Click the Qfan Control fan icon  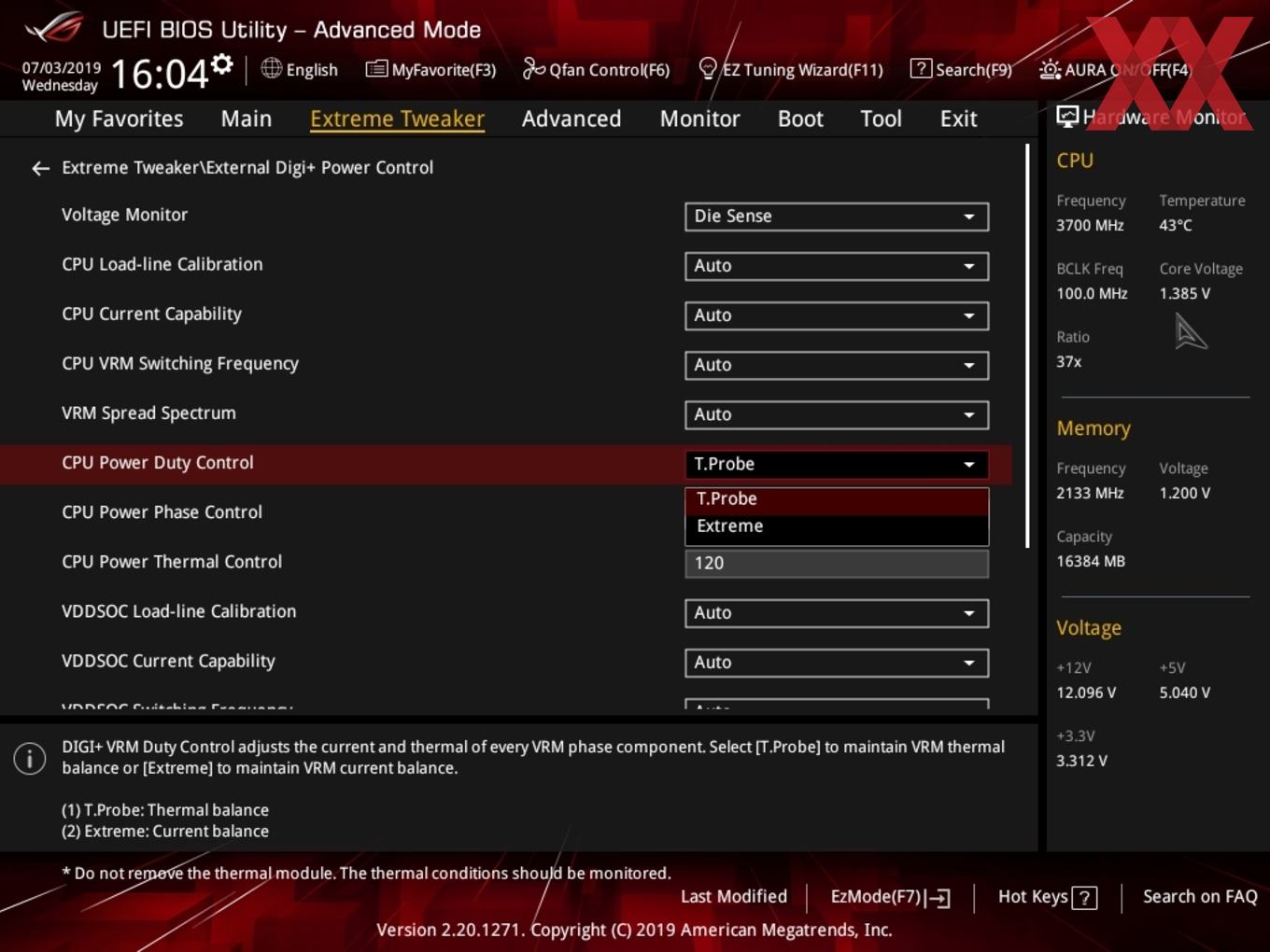point(533,68)
